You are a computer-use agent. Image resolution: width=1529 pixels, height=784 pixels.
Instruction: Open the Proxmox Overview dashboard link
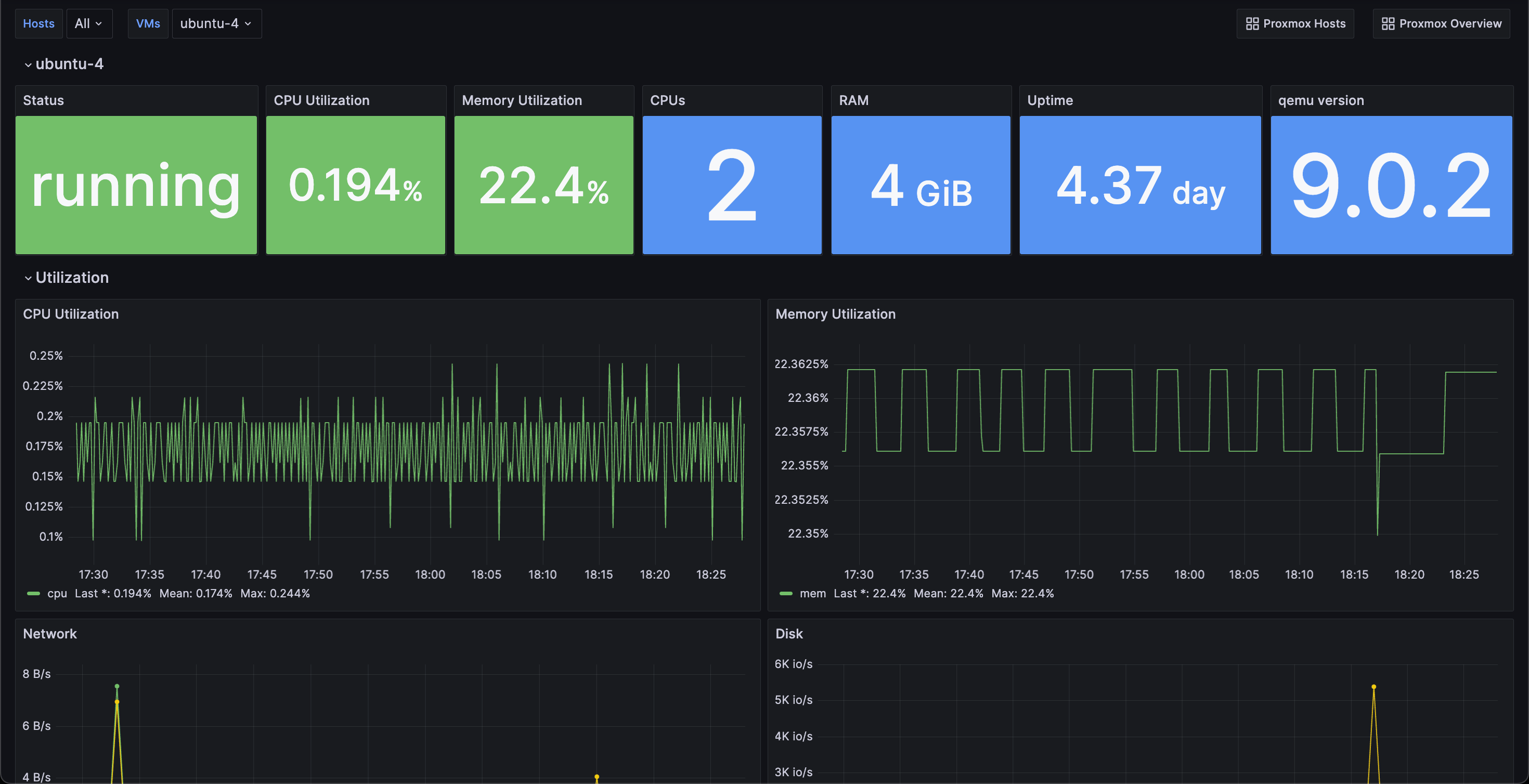[1449, 24]
